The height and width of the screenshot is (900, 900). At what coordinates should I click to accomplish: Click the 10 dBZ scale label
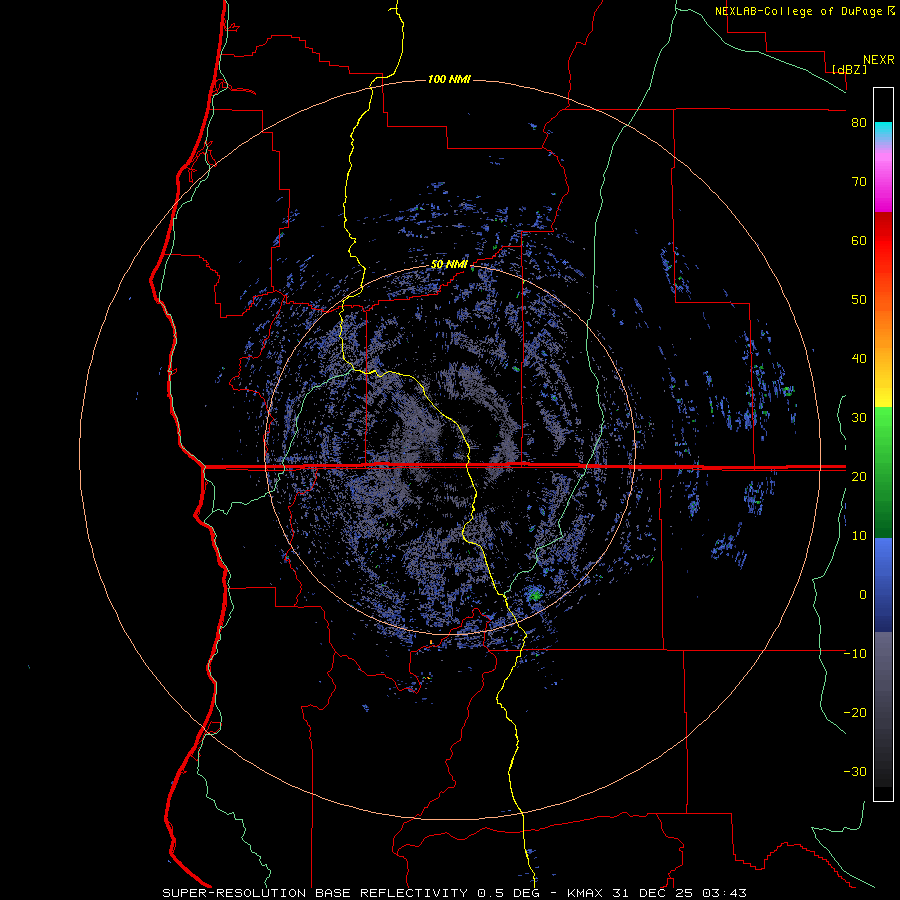tap(859, 536)
